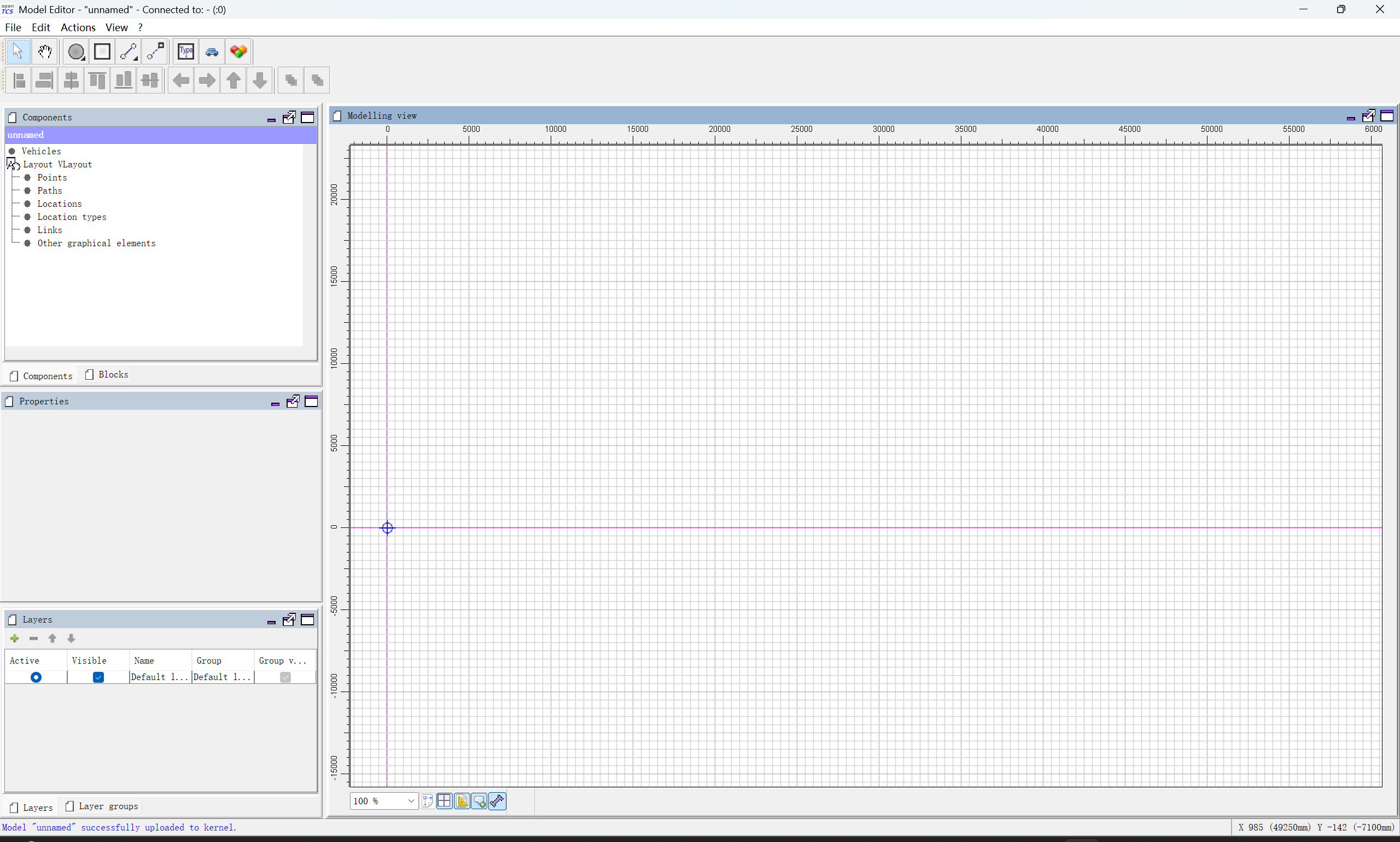Select the dashed link creation tool
Screen dimensions: 1400x842
coord(155,51)
